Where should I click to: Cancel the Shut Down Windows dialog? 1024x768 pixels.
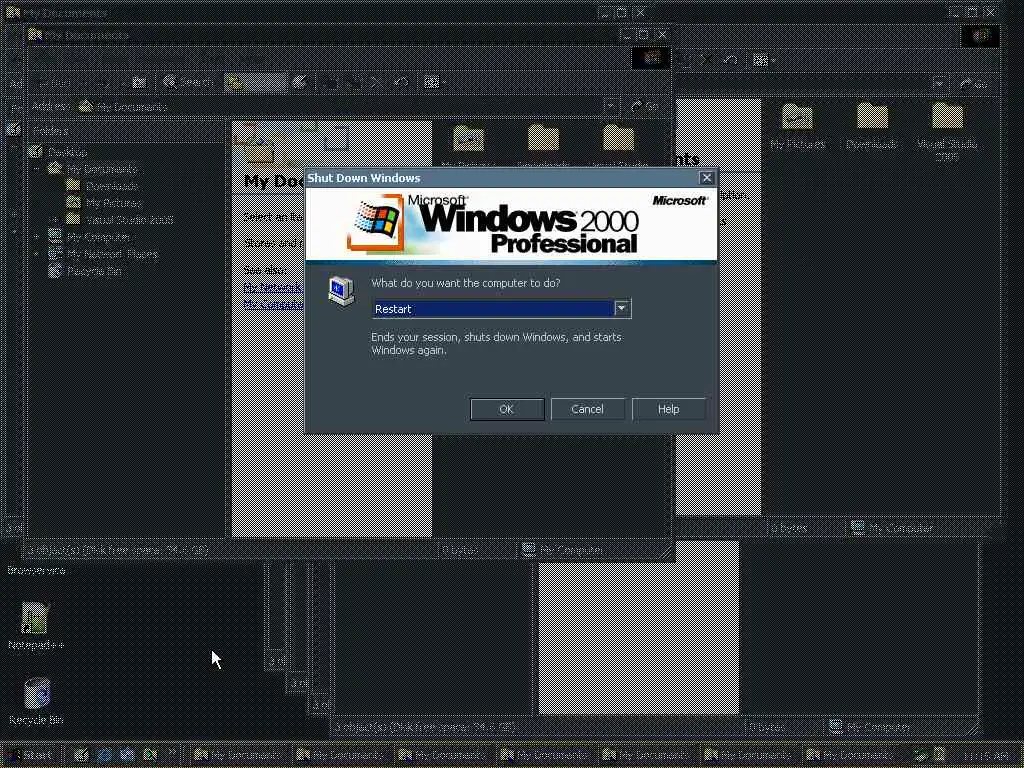coord(587,409)
